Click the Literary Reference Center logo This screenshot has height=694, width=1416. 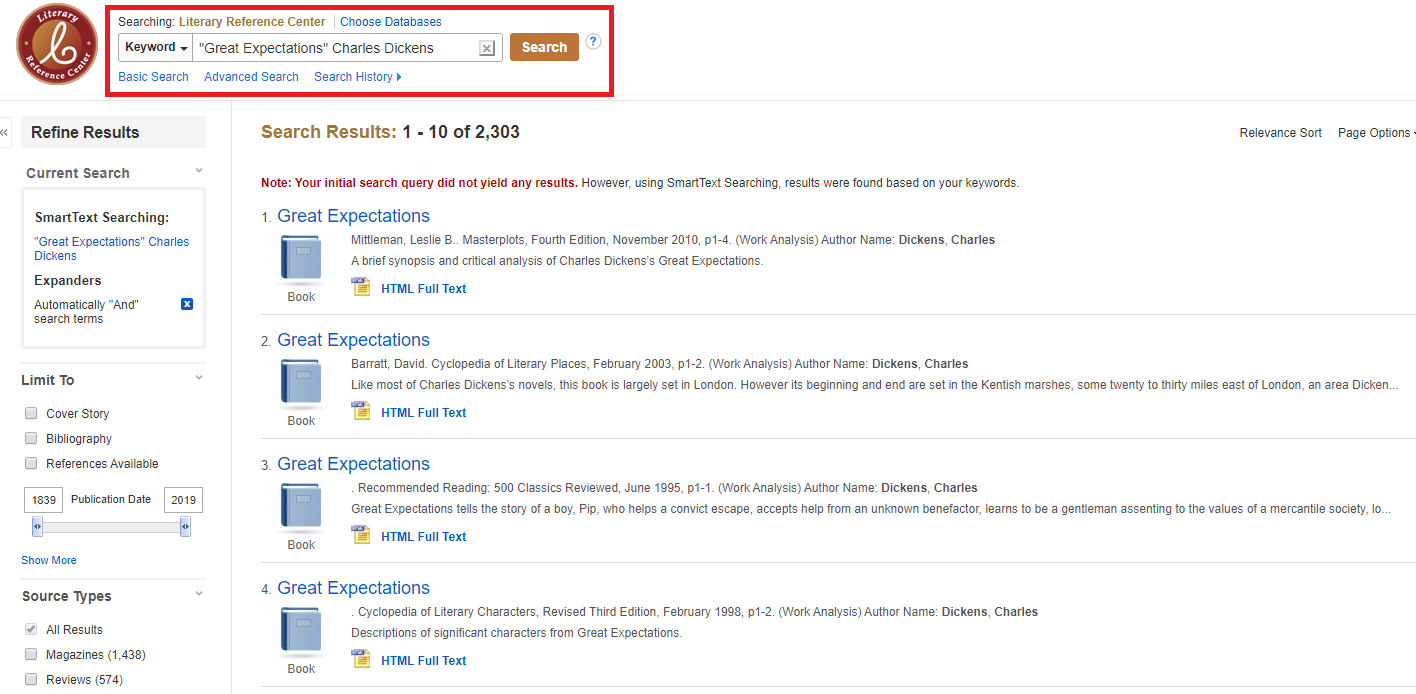coord(57,45)
